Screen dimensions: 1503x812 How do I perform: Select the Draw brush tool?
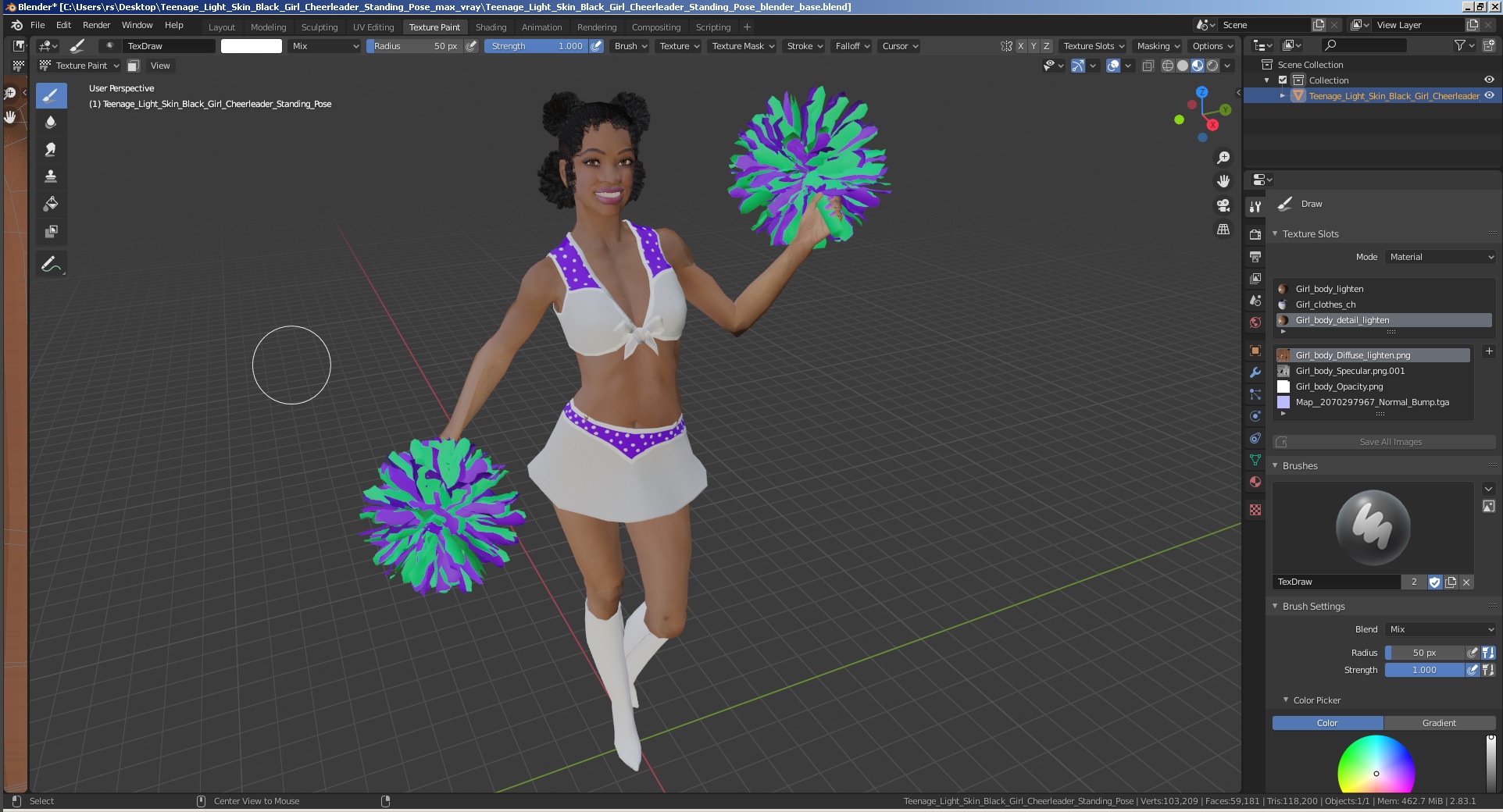click(51, 96)
